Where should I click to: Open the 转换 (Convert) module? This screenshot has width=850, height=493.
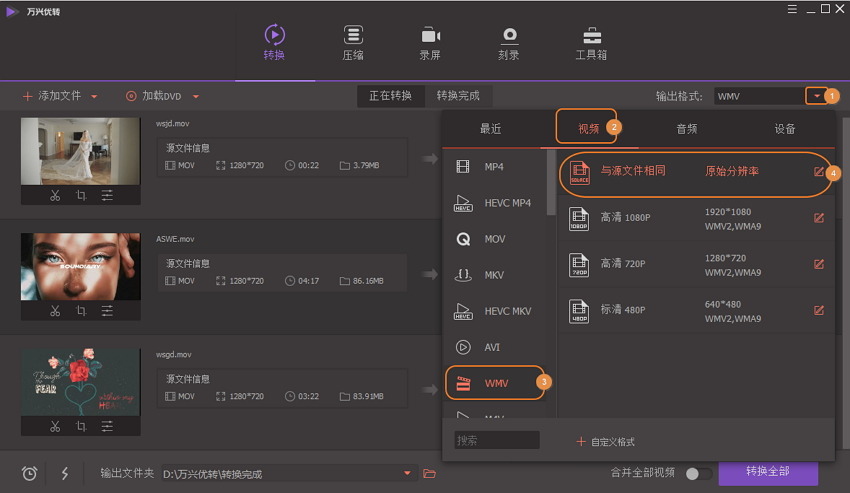[274, 42]
